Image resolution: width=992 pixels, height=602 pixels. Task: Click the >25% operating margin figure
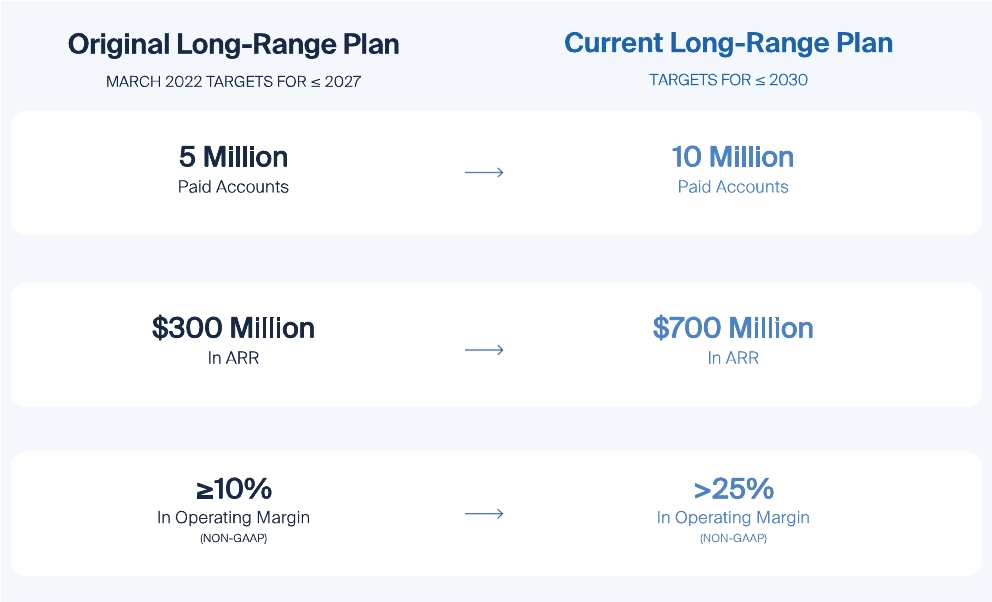tap(733, 489)
